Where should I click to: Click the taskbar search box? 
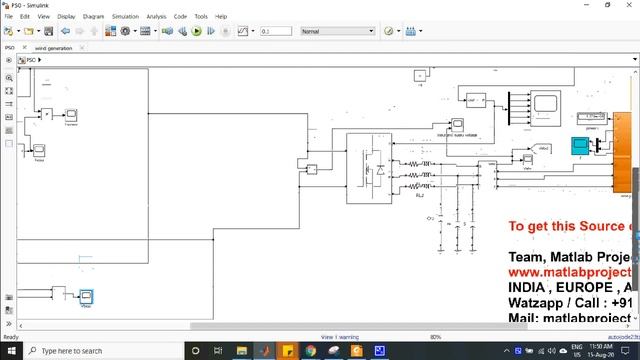point(103,351)
